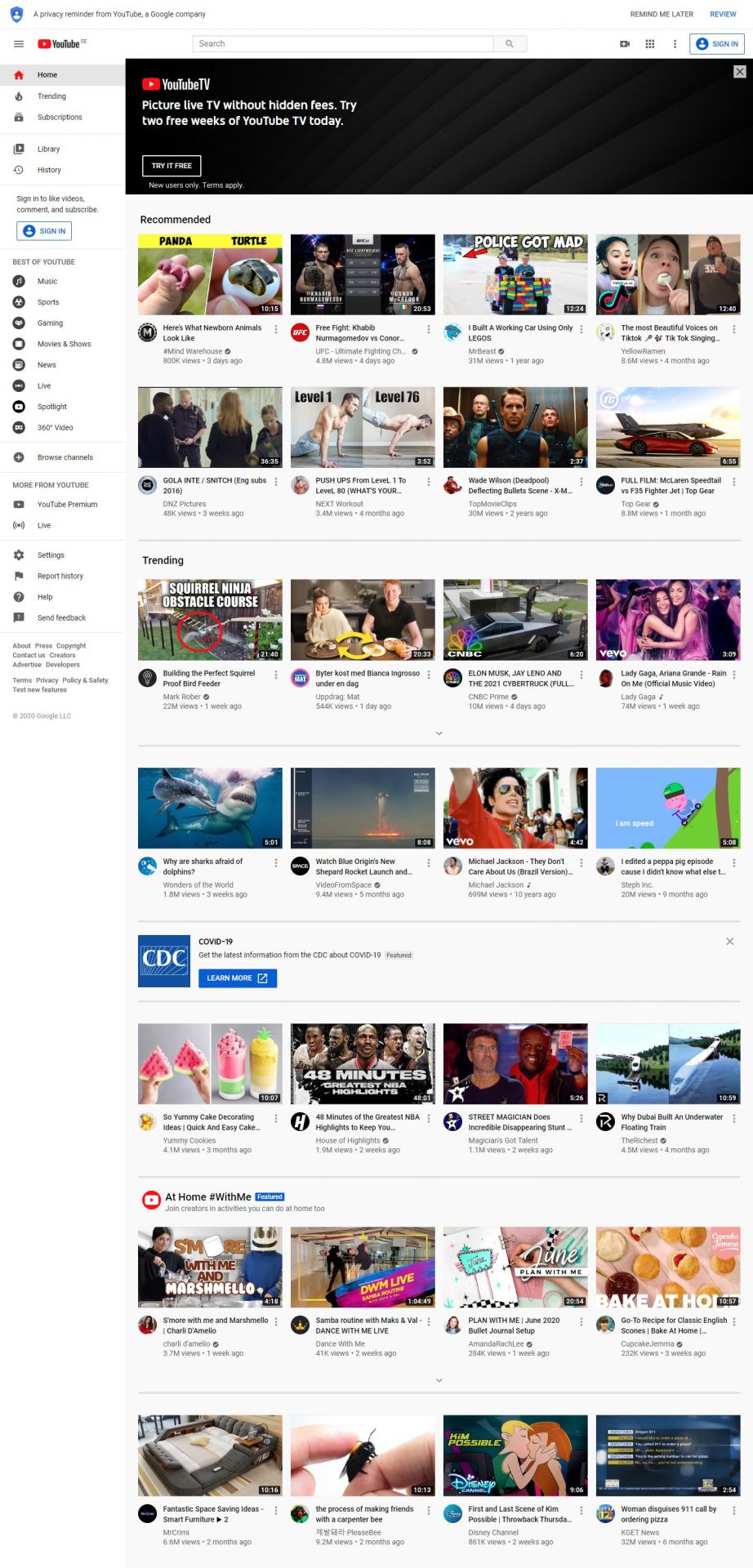Click REVIEW on the privacy reminder

[723, 14]
